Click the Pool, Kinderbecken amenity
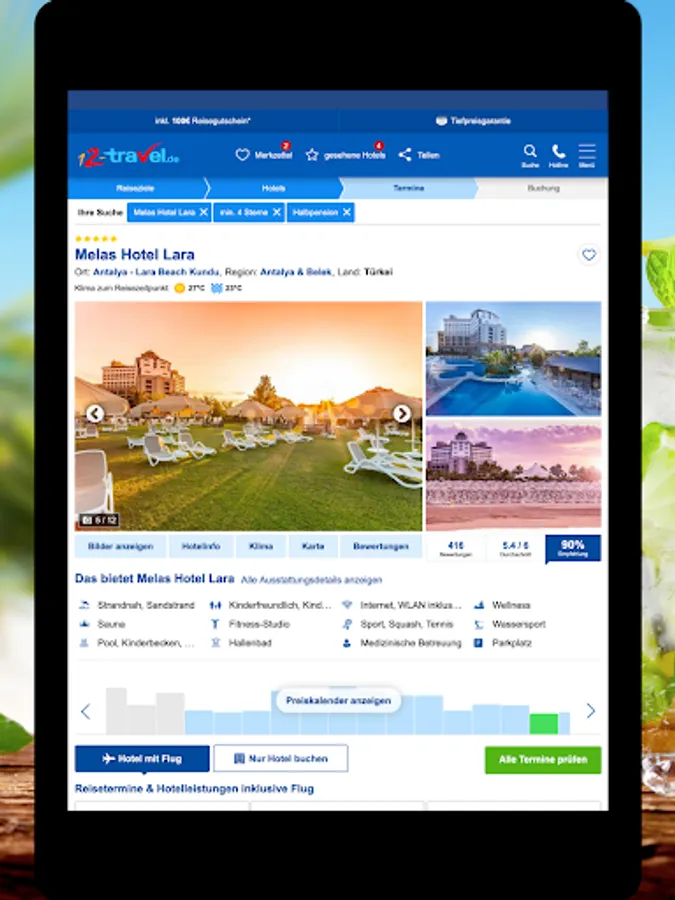This screenshot has height=900, width=675. click(x=137, y=643)
